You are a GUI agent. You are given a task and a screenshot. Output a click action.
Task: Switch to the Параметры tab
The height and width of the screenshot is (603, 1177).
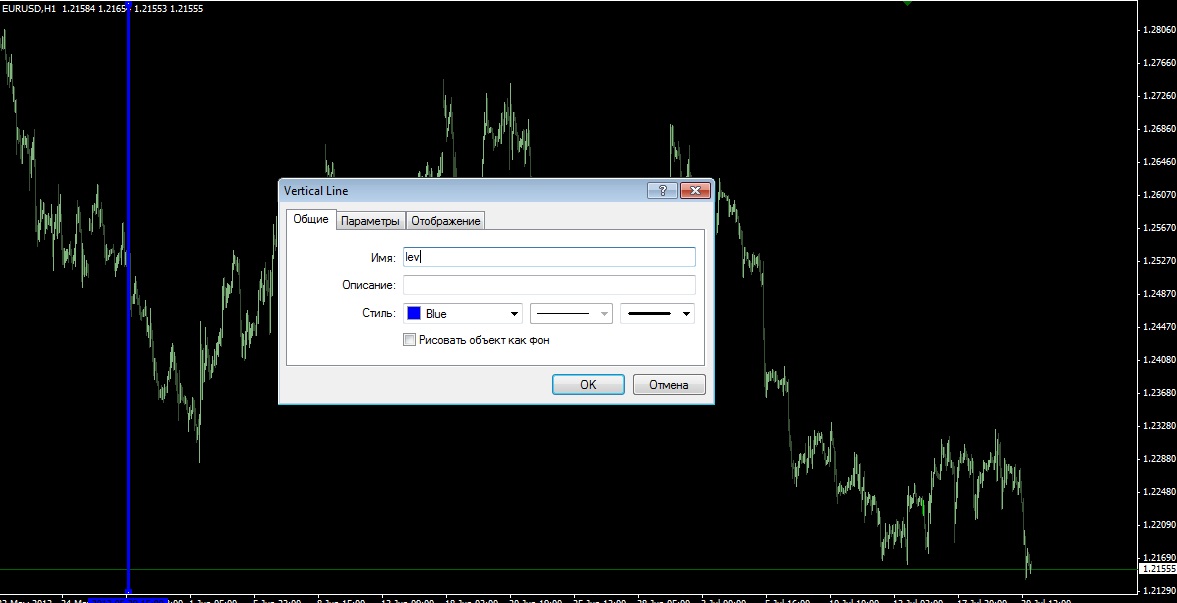(x=370, y=221)
